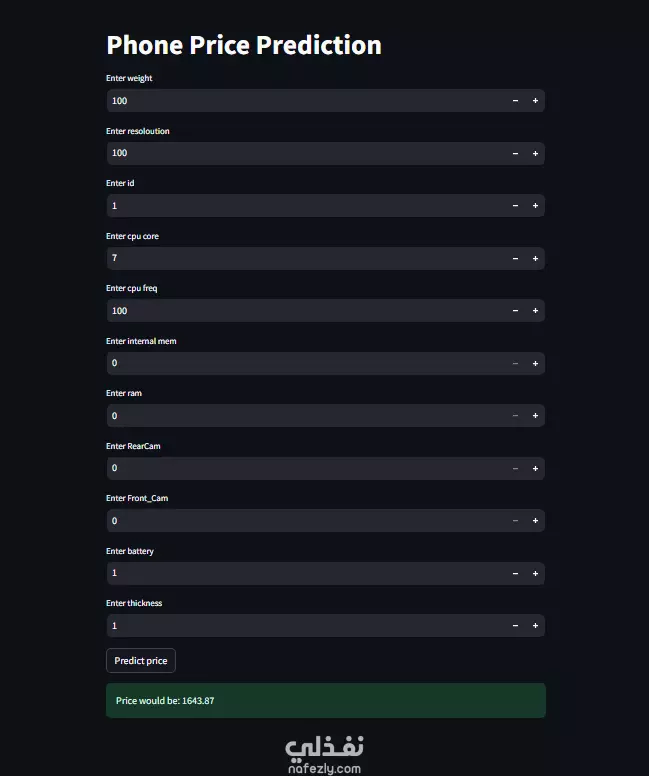Increase internal mem with plus icon

(x=535, y=363)
